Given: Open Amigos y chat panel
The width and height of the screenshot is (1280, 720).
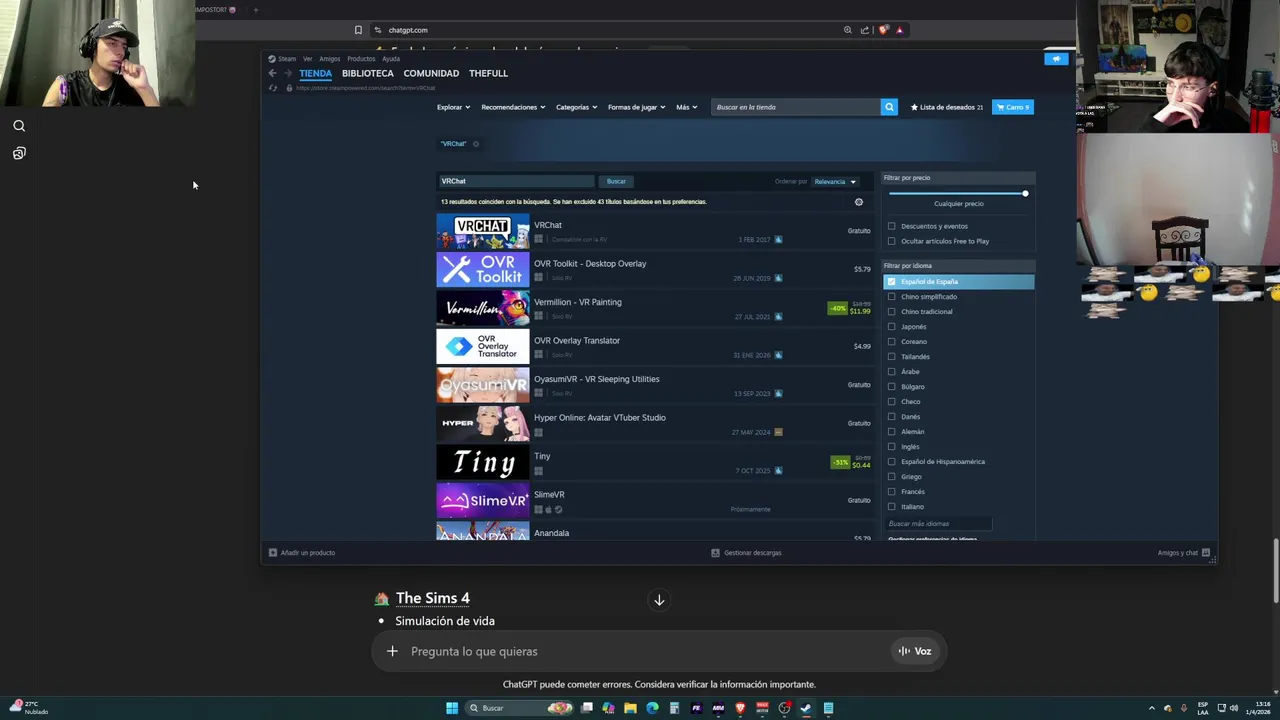Looking at the screenshot, I should click(1183, 553).
